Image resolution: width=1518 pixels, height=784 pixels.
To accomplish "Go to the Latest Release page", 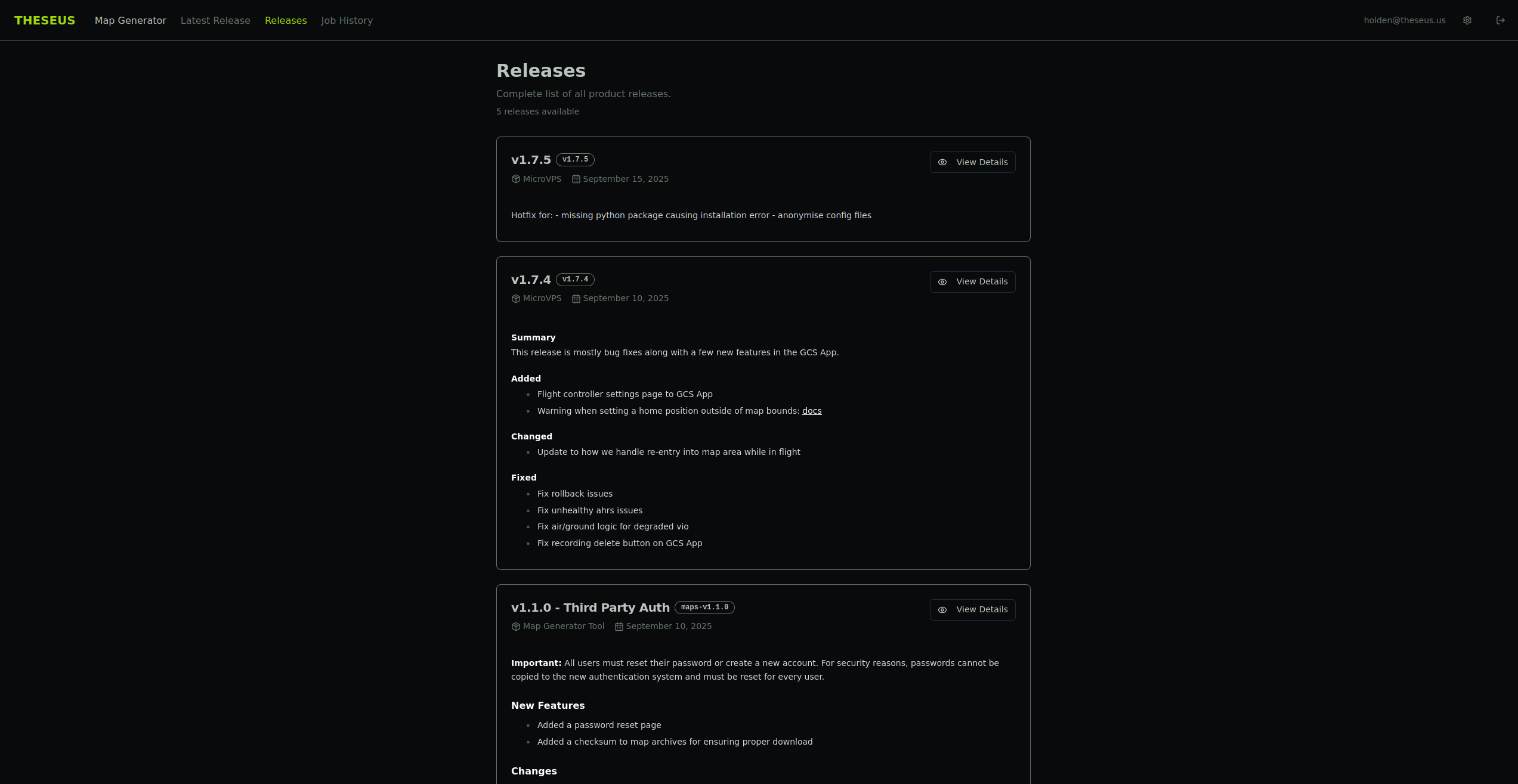I will pos(215,20).
